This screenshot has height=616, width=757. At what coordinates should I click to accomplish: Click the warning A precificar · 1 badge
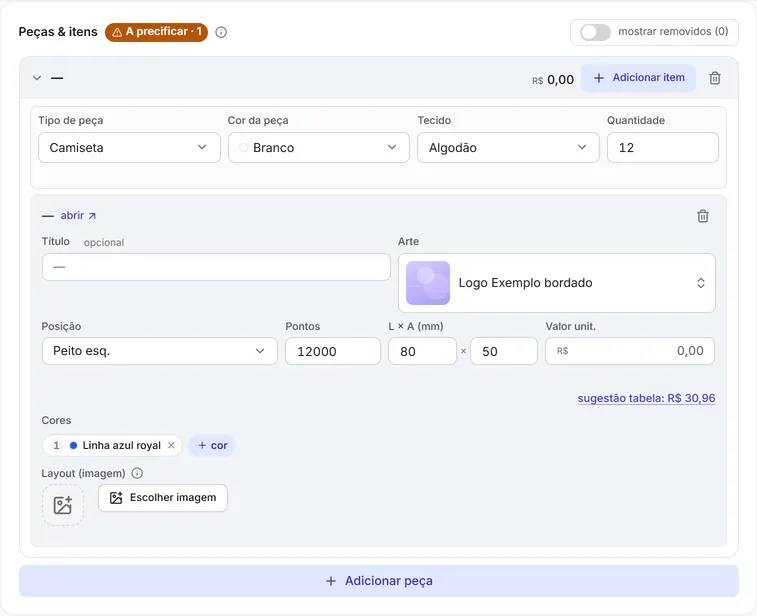pyautogui.click(x=156, y=32)
